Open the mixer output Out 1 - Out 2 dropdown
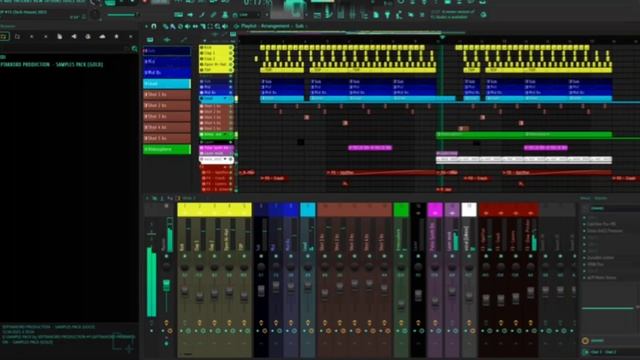This screenshot has height=360, width=640. pyautogui.click(x=611, y=352)
